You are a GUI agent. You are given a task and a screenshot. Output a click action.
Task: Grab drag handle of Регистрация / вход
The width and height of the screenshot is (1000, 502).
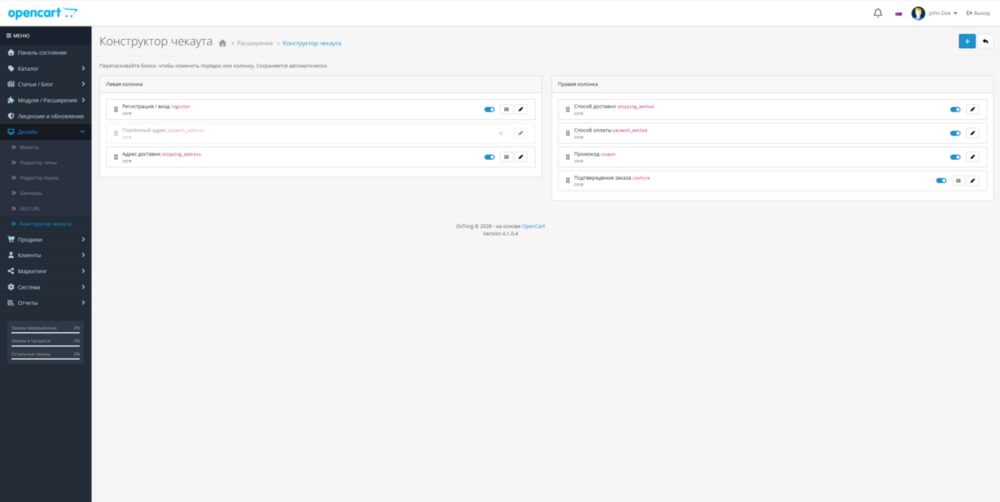coord(115,109)
